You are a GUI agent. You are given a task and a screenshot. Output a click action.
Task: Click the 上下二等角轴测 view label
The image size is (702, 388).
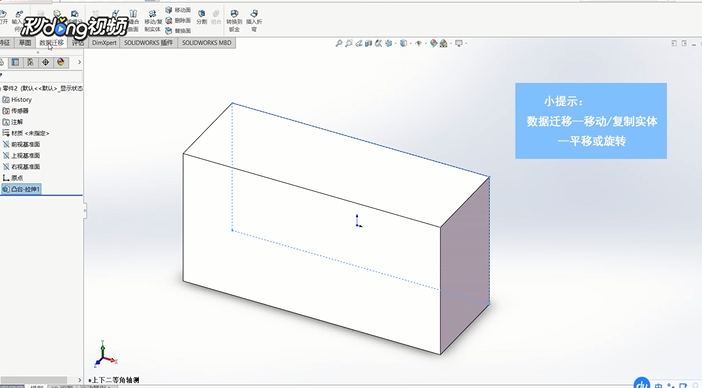(114, 380)
